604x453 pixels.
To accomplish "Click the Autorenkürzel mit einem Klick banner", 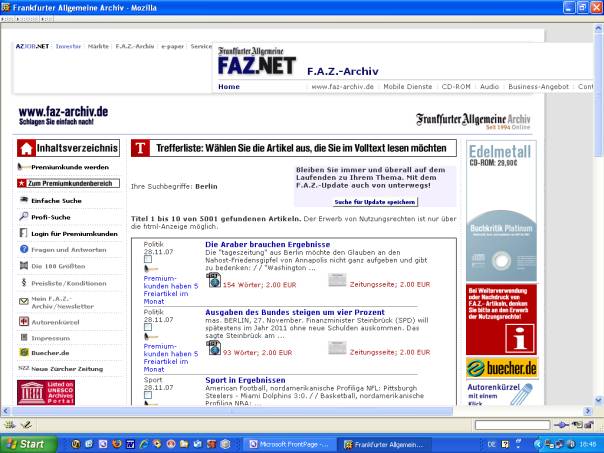I will click(501, 394).
